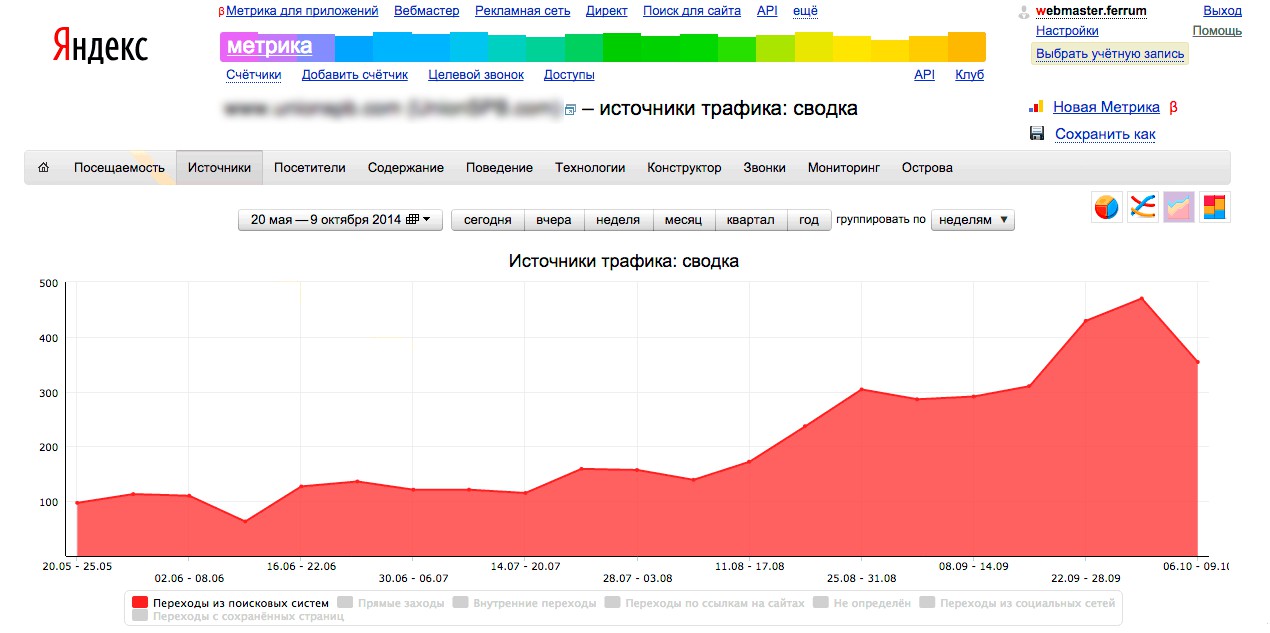The width and height of the screenshot is (1270, 633).
Task: Expand the ещё menu in top links
Action: 805,11
